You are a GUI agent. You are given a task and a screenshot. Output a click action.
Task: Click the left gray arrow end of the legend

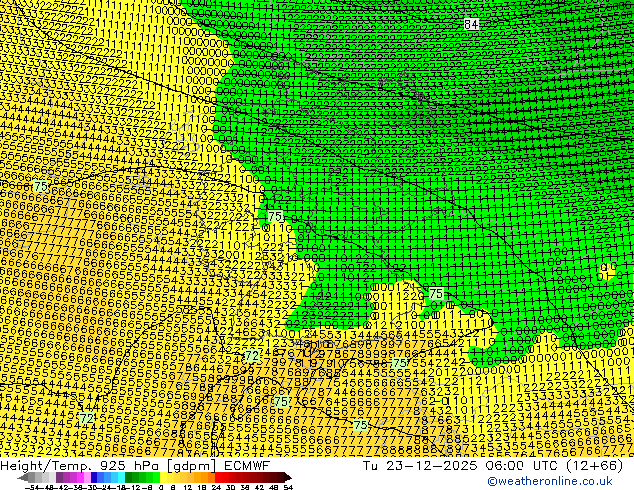tap(22, 478)
